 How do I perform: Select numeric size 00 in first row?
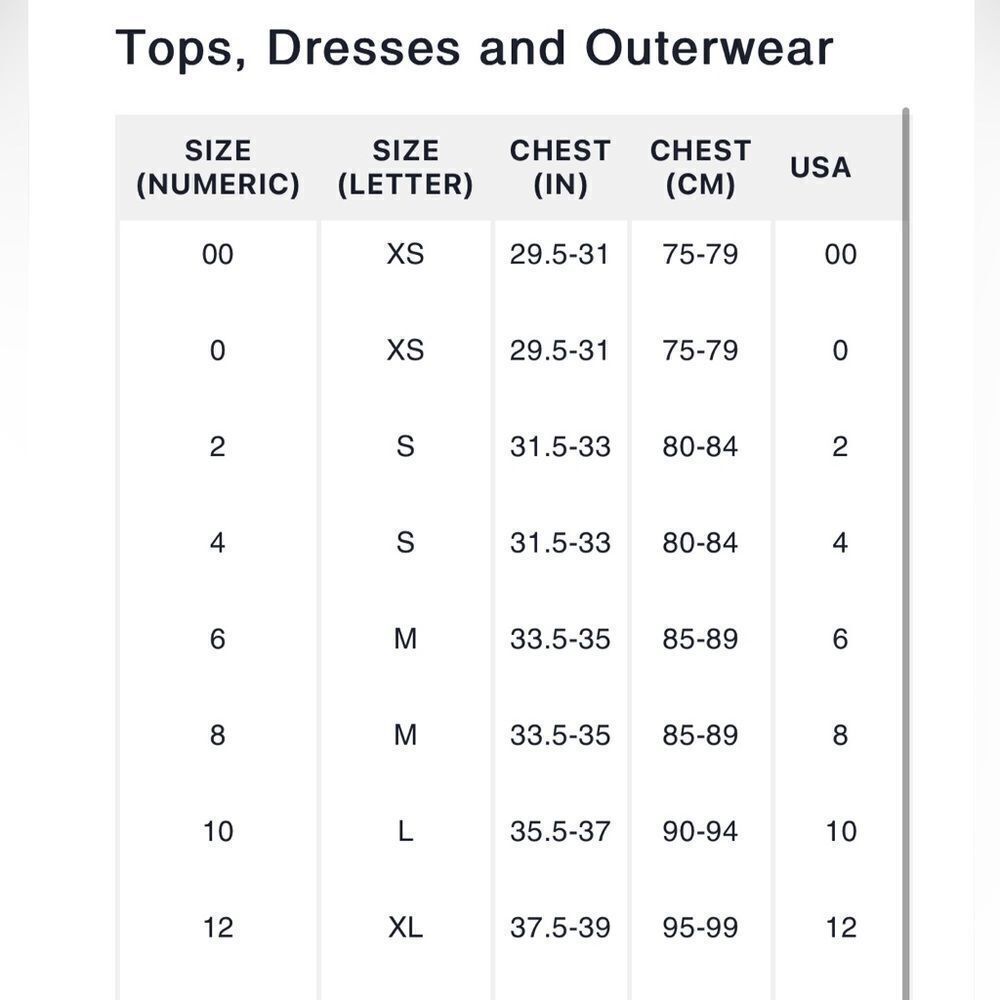click(x=217, y=254)
